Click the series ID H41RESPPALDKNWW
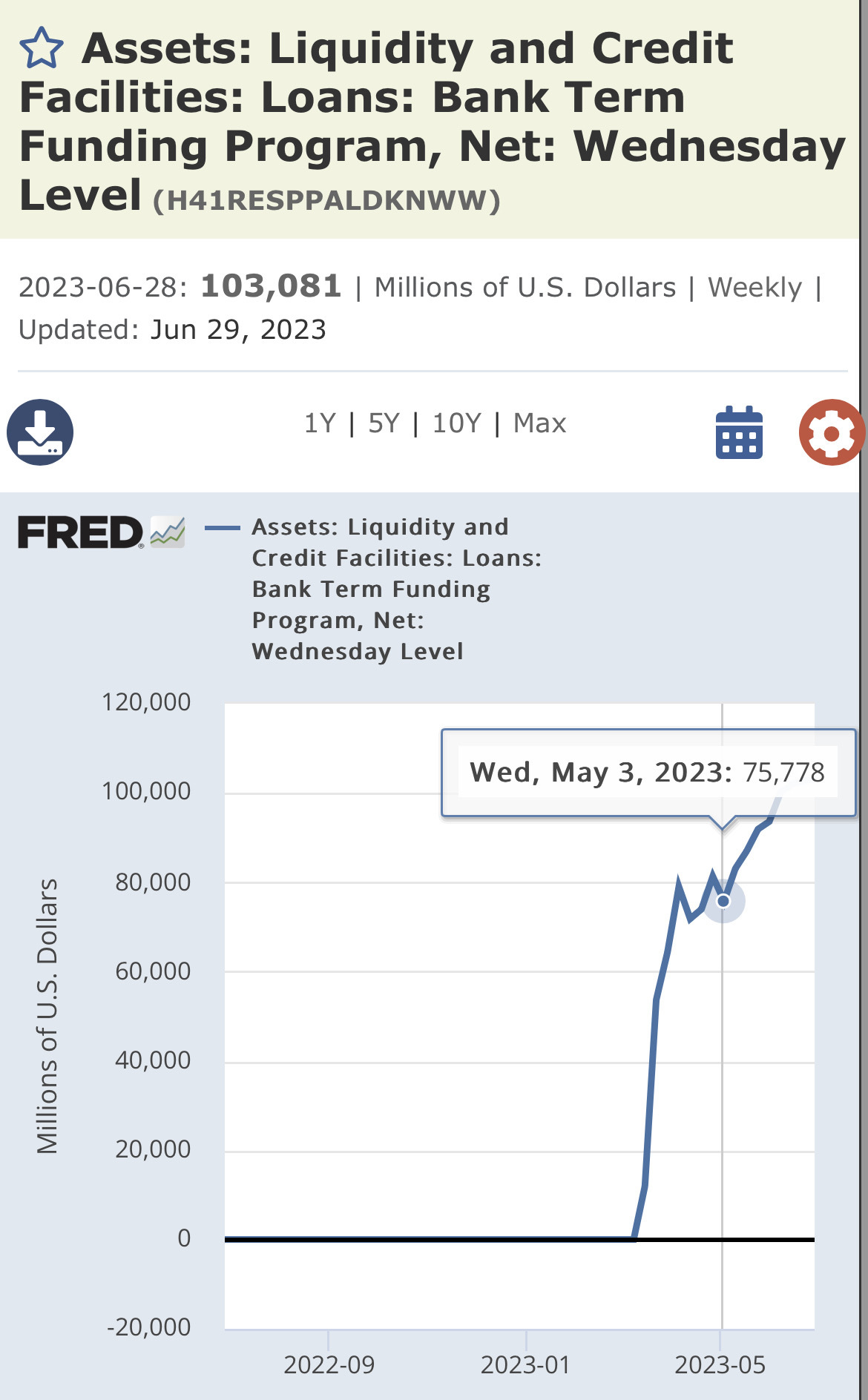This screenshot has height=1400, width=868. pos(326,201)
